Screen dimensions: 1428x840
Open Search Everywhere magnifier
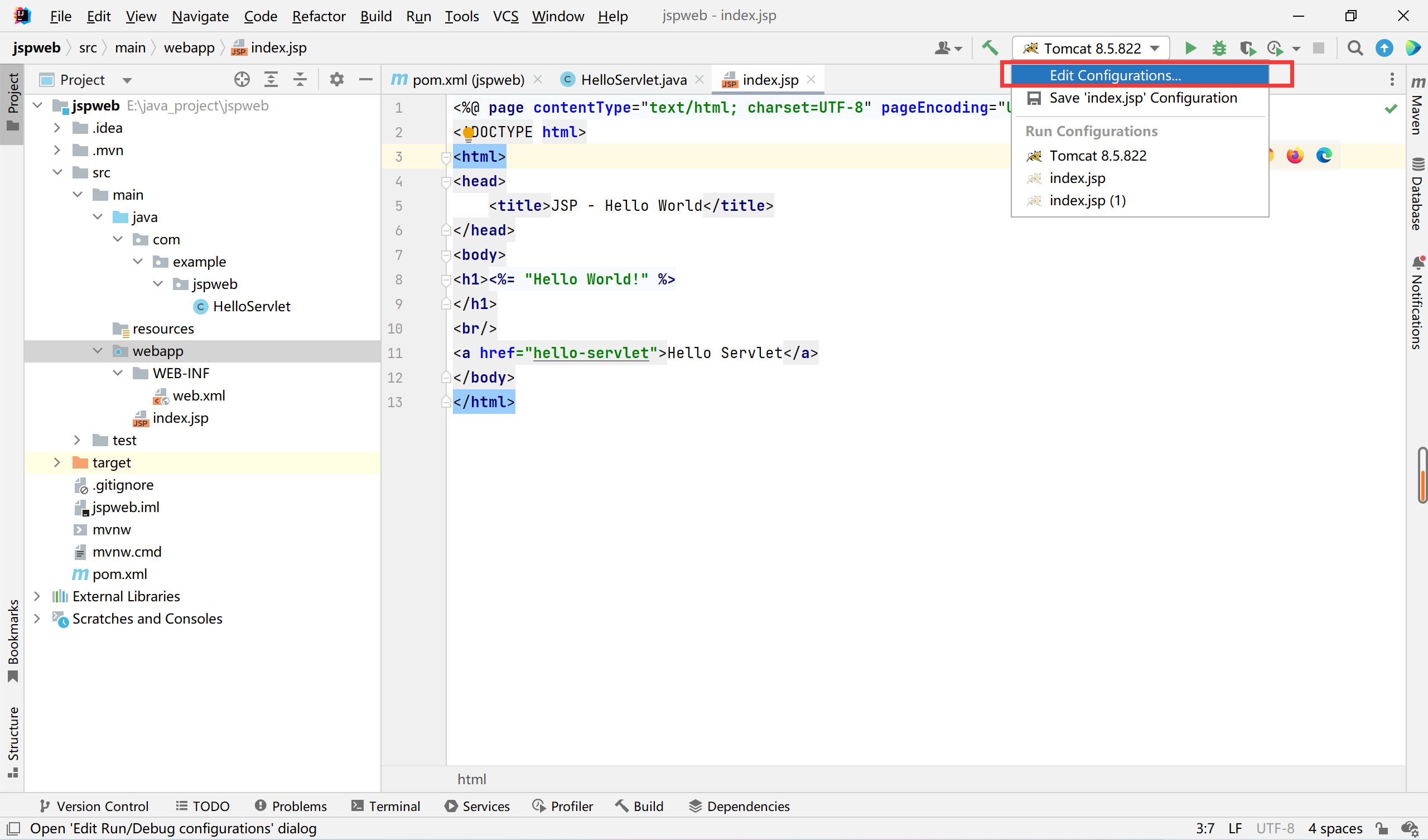(x=1355, y=48)
